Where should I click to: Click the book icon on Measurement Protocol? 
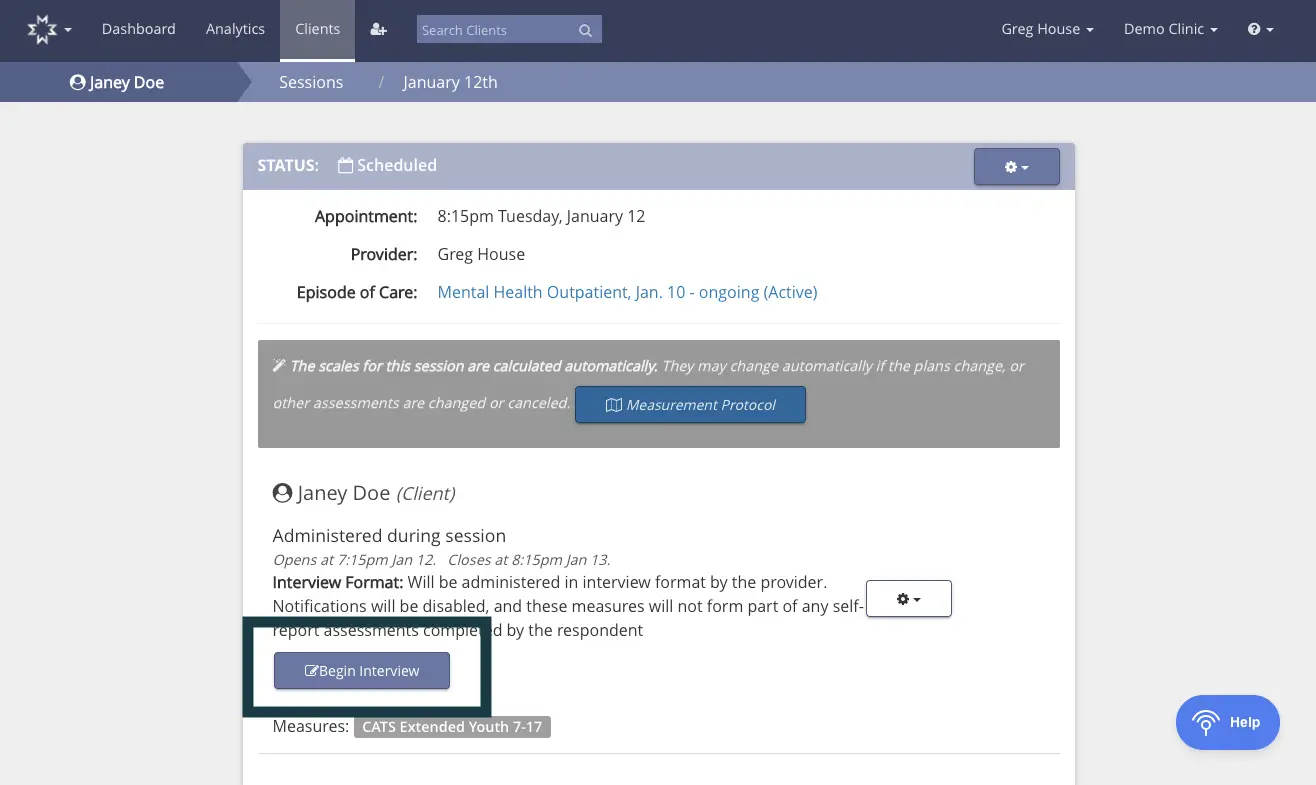pyautogui.click(x=614, y=404)
